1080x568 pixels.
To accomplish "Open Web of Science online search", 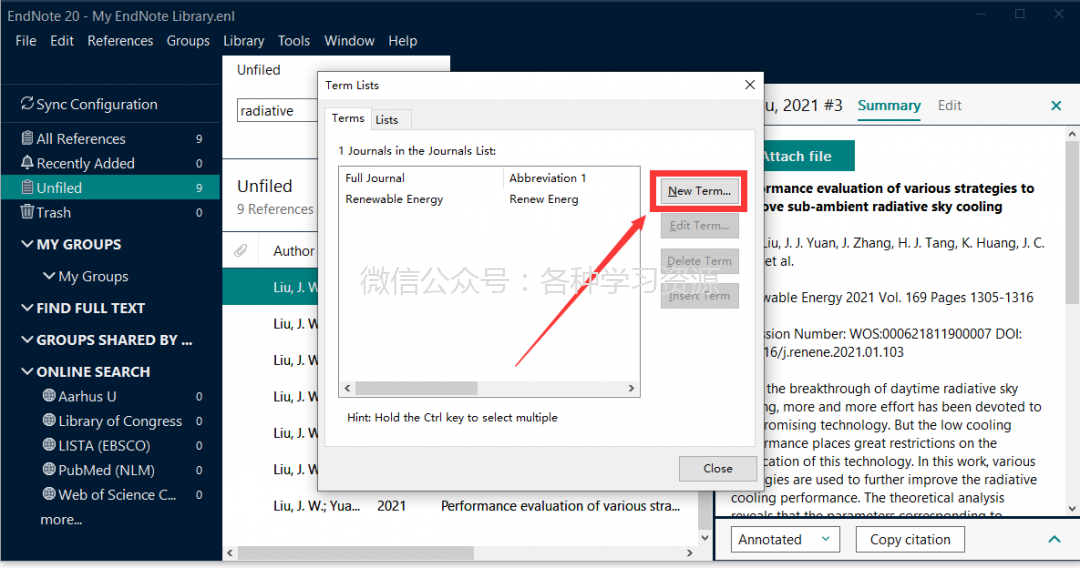I will click(117, 494).
